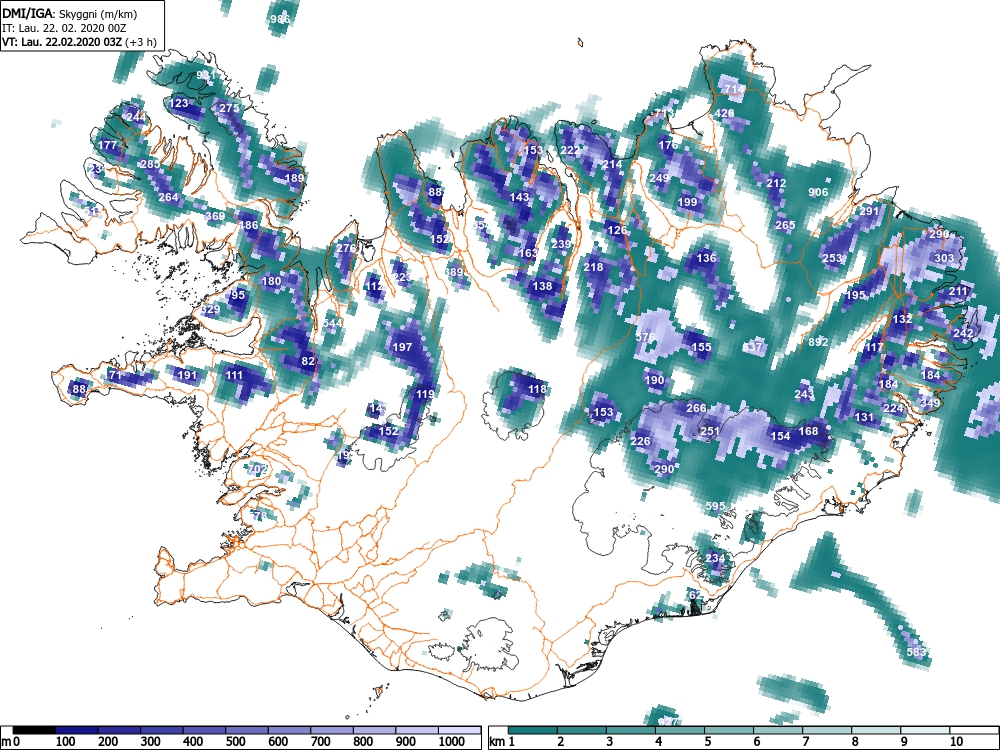This screenshot has width=1000, height=750.
Task: Click the 5 label on the km scale
Action: [x=707, y=742]
